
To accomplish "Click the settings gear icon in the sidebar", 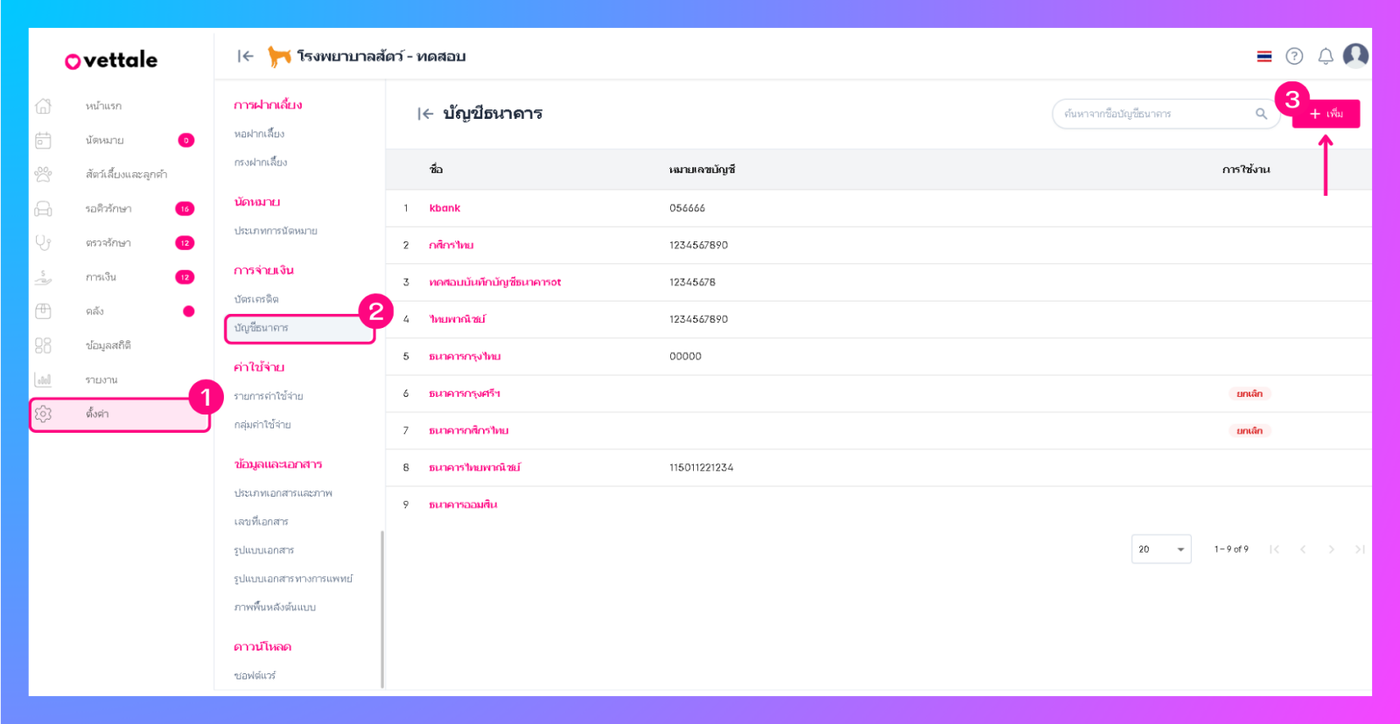I will [x=43, y=414].
